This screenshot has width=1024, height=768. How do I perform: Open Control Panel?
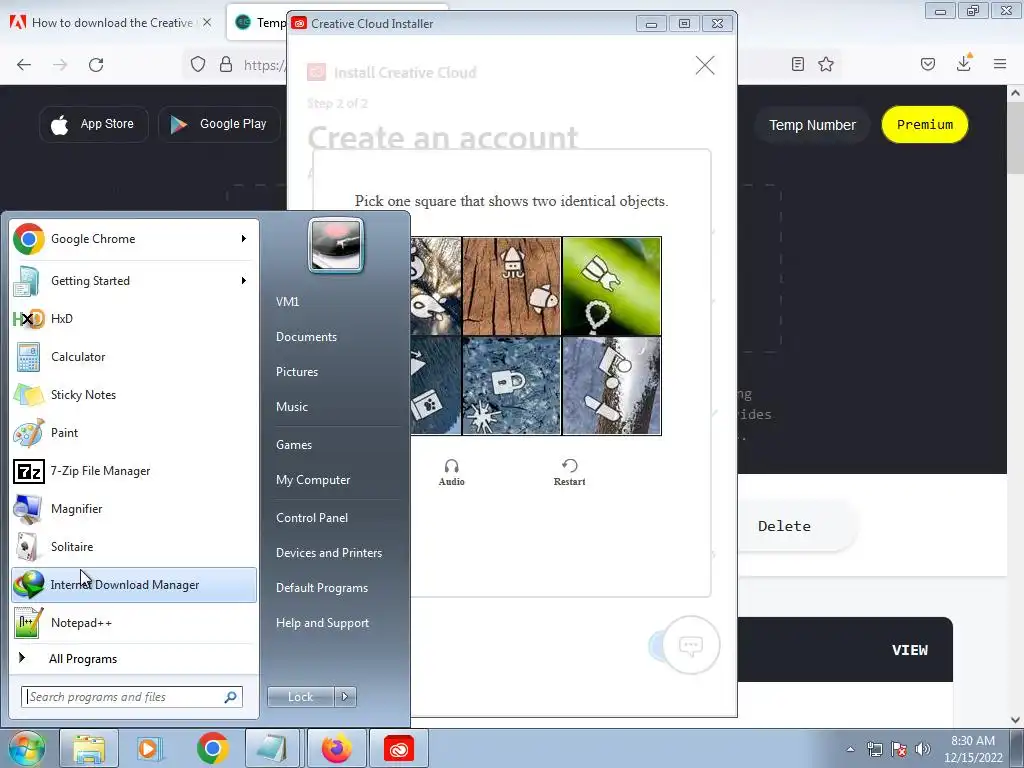[312, 518]
